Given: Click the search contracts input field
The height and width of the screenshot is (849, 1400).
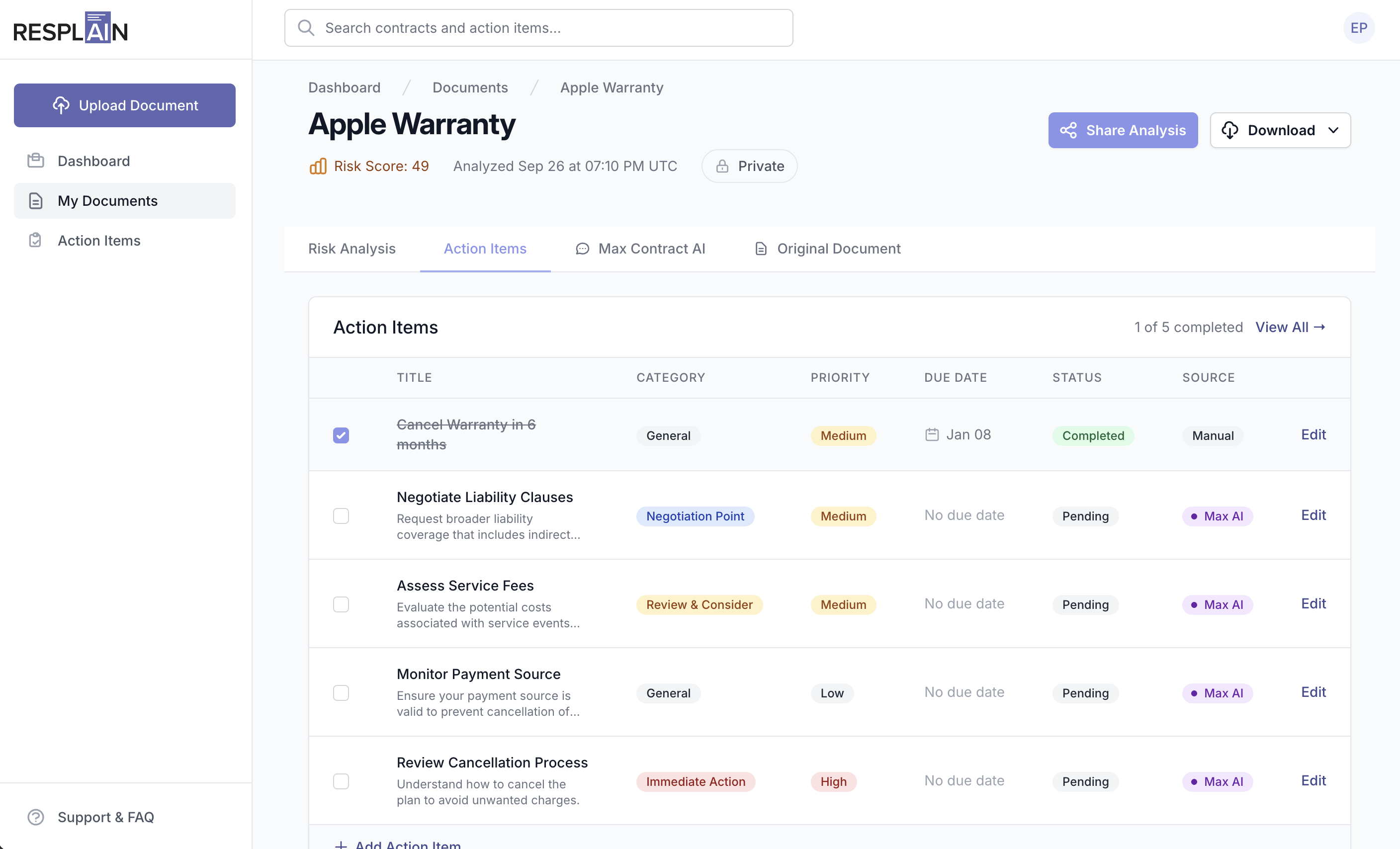Looking at the screenshot, I should click(x=538, y=27).
